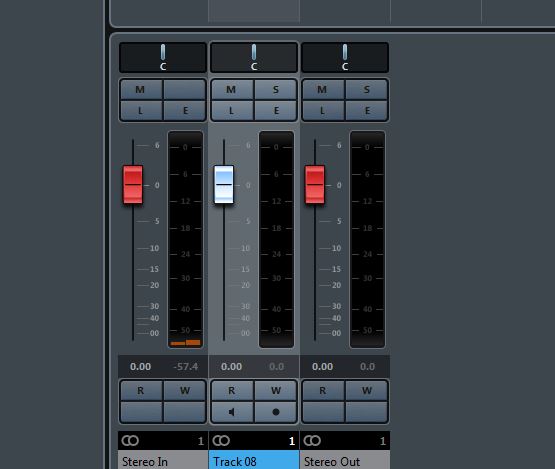
Task: Click the Stereo In volume value 0.00
Action: pyautogui.click(x=141, y=367)
